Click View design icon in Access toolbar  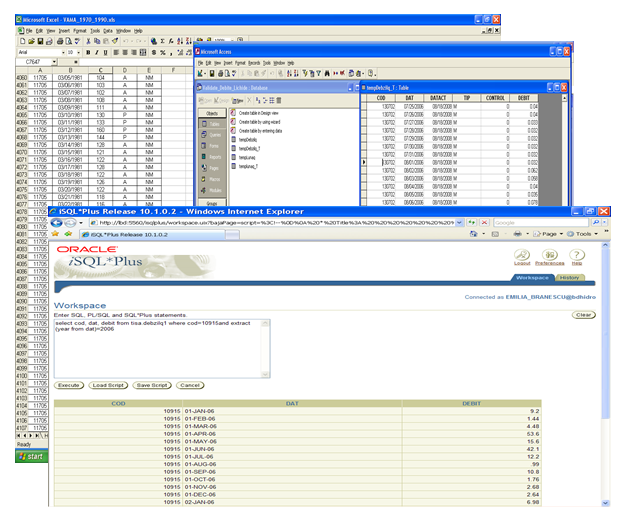(200, 73)
